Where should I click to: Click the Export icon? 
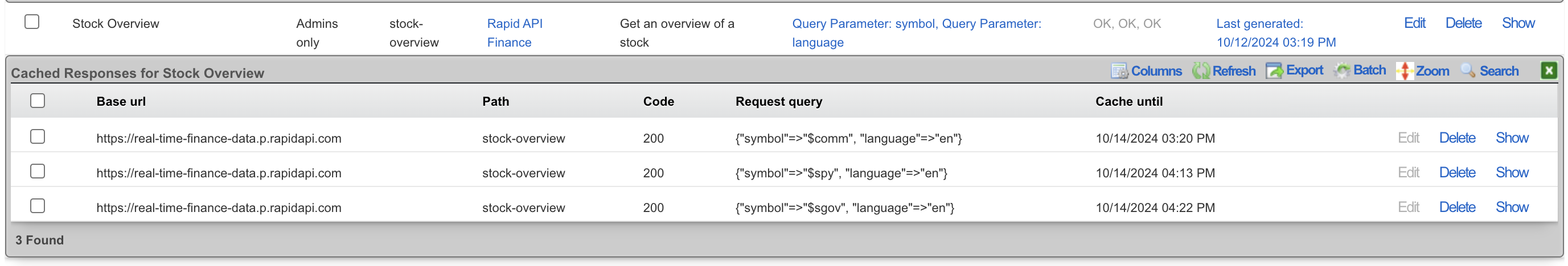coord(1274,71)
